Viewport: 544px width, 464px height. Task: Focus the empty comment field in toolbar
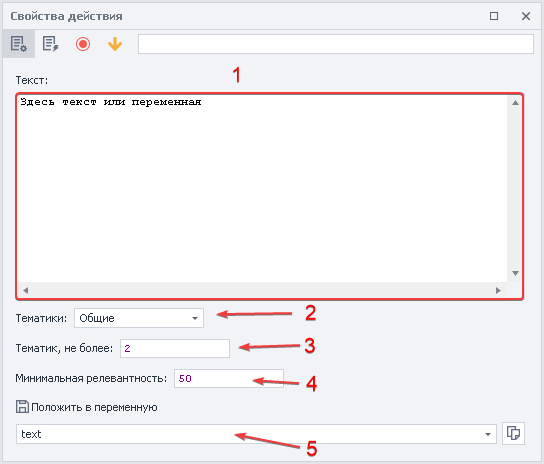335,44
